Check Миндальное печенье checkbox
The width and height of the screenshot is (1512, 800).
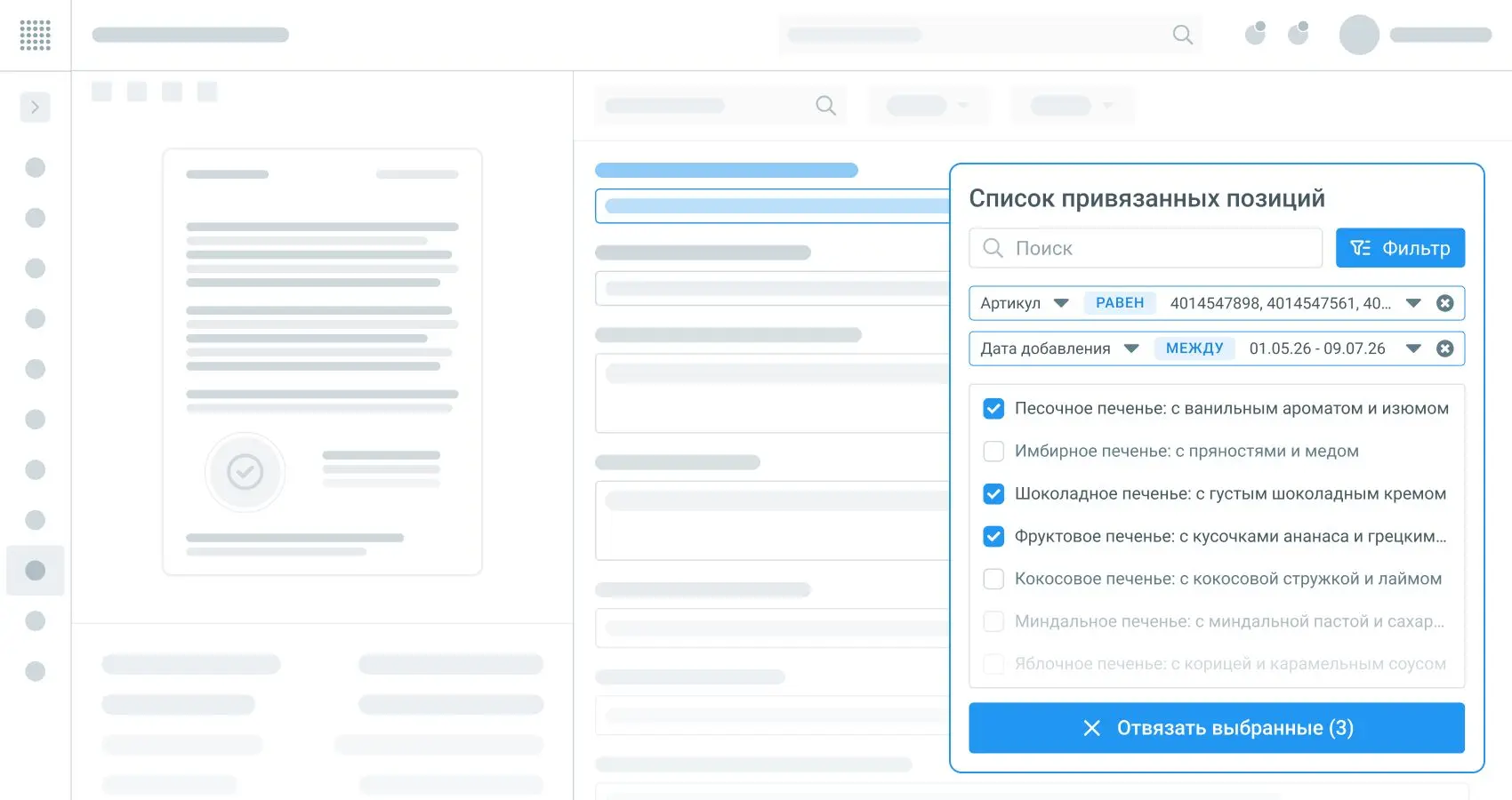(993, 621)
